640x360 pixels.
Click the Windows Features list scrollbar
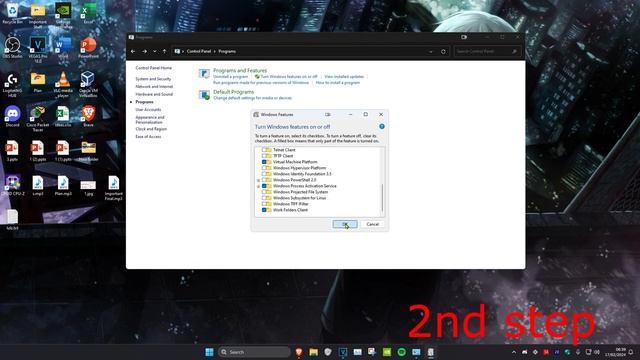pos(382,198)
